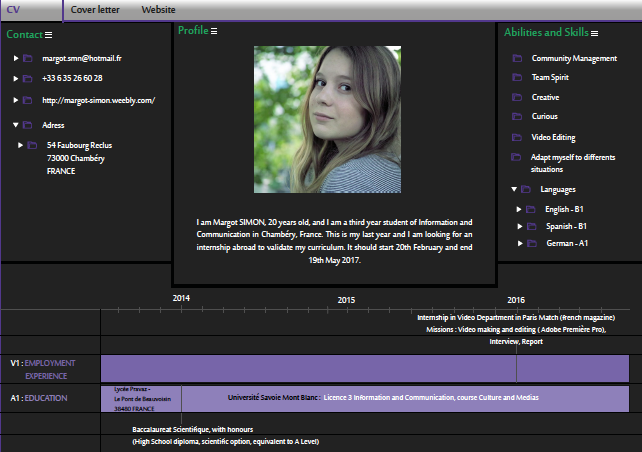Expand the email address row arrow
Image resolution: width=642 pixels, height=452 pixels.
[x=16, y=58]
